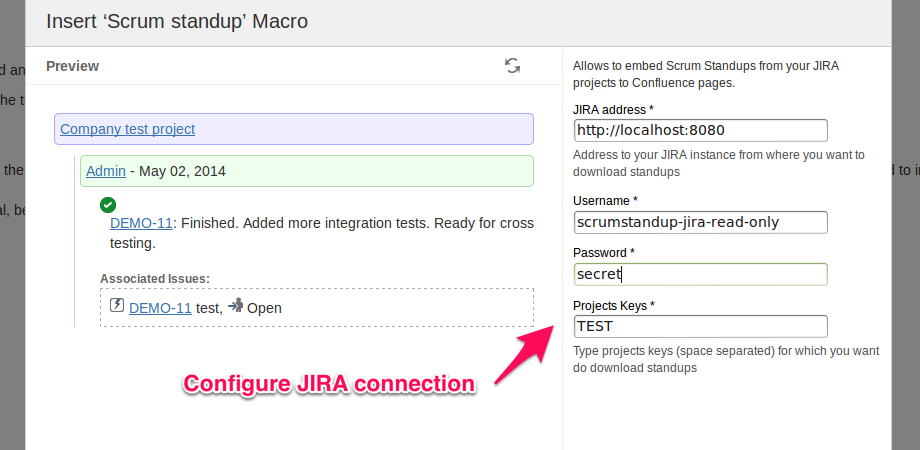Viewport: 920px width, 450px height.
Task: Click the issue type icon beside DEMO-11 test
Action: 117,305
